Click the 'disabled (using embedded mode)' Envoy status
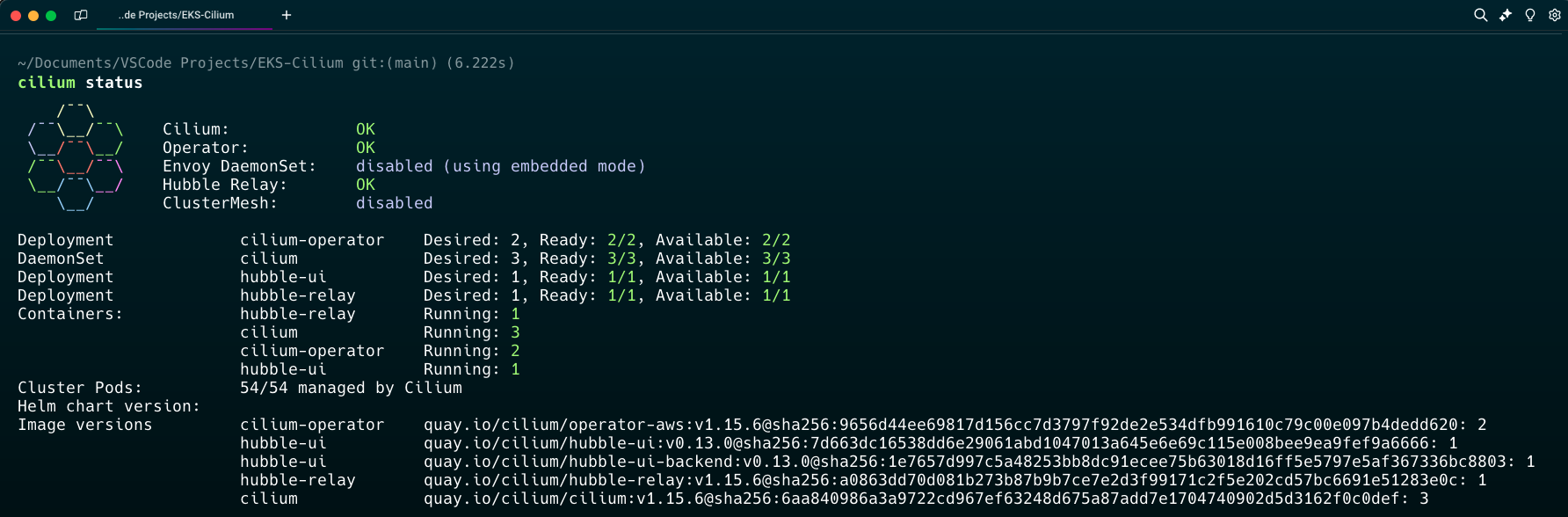The height and width of the screenshot is (517, 1568). coord(500,166)
